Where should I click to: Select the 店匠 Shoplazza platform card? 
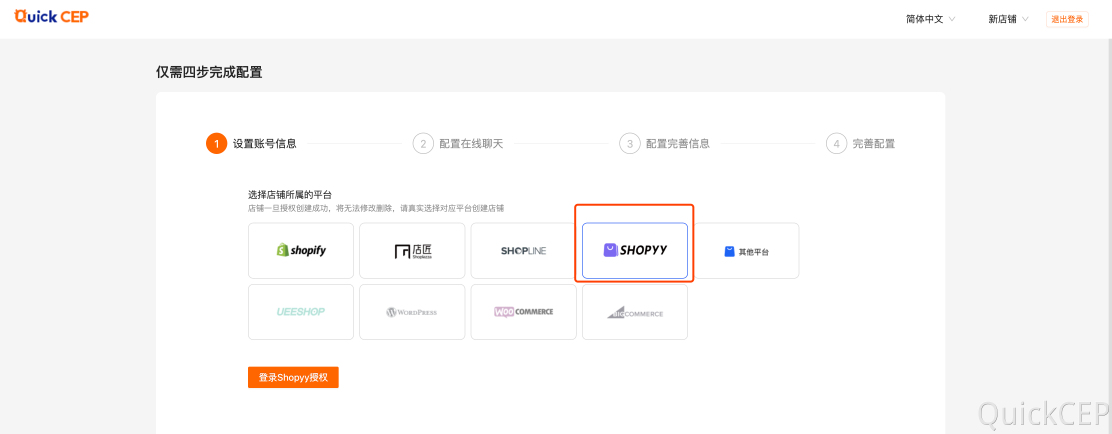(412, 250)
